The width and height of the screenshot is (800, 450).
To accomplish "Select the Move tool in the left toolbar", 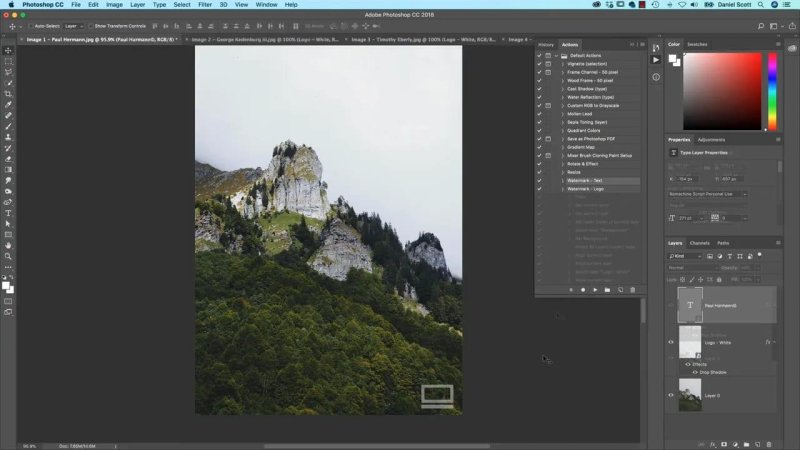I will pyautogui.click(x=8, y=51).
